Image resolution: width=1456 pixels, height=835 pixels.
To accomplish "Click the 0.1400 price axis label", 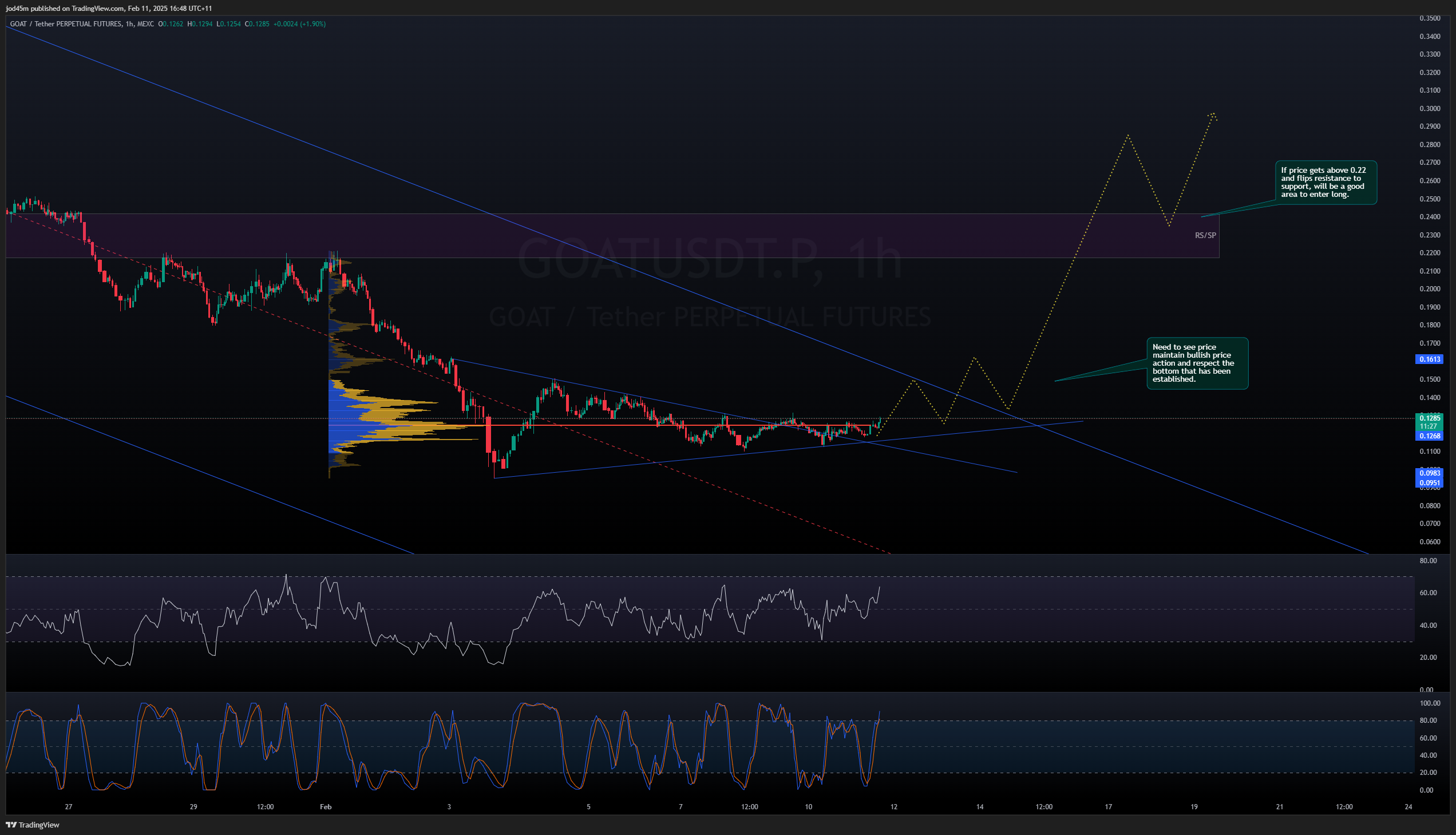I will [x=1430, y=397].
